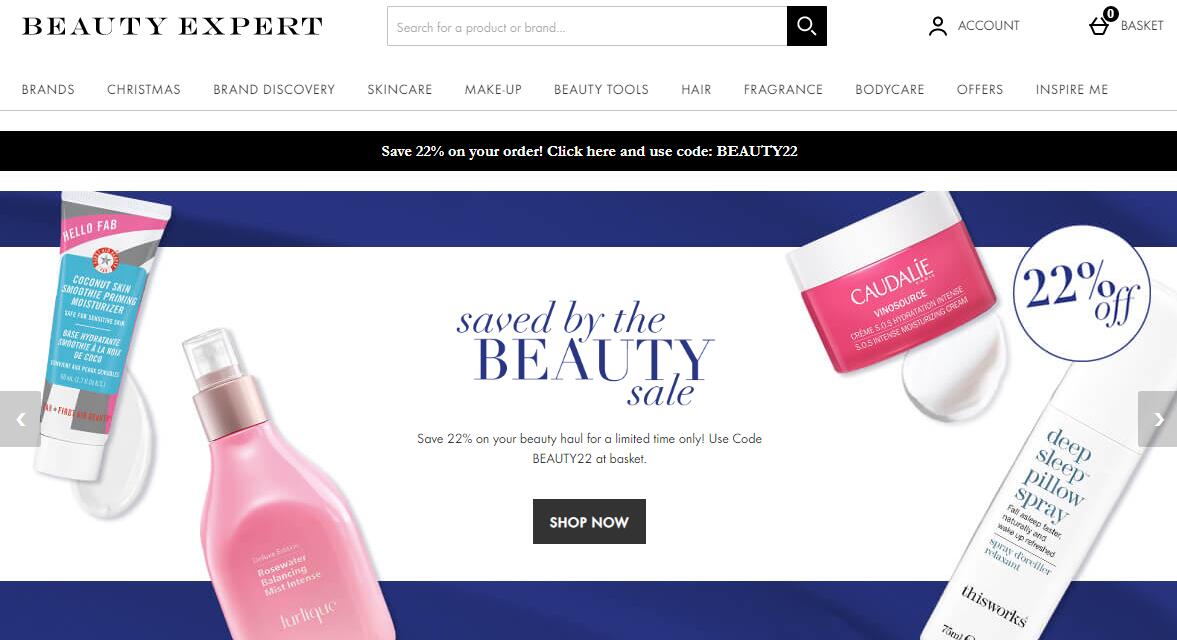Expand the Fragrance navigation menu
Viewport: 1177px width, 640px height.
pyautogui.click(x=783, y=89)
